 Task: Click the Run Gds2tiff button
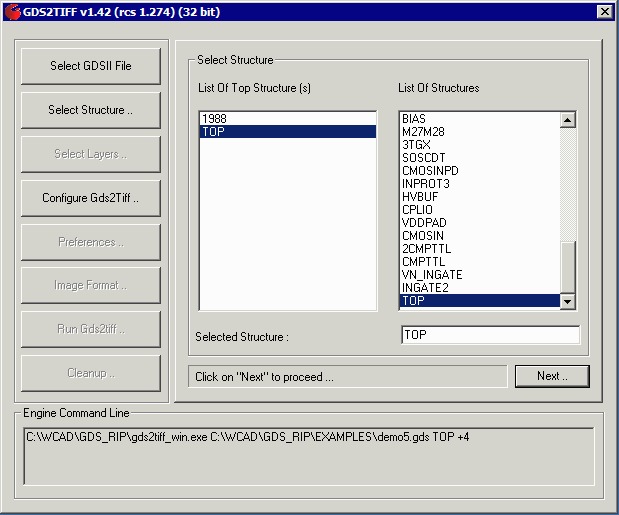tap(91, 329)
